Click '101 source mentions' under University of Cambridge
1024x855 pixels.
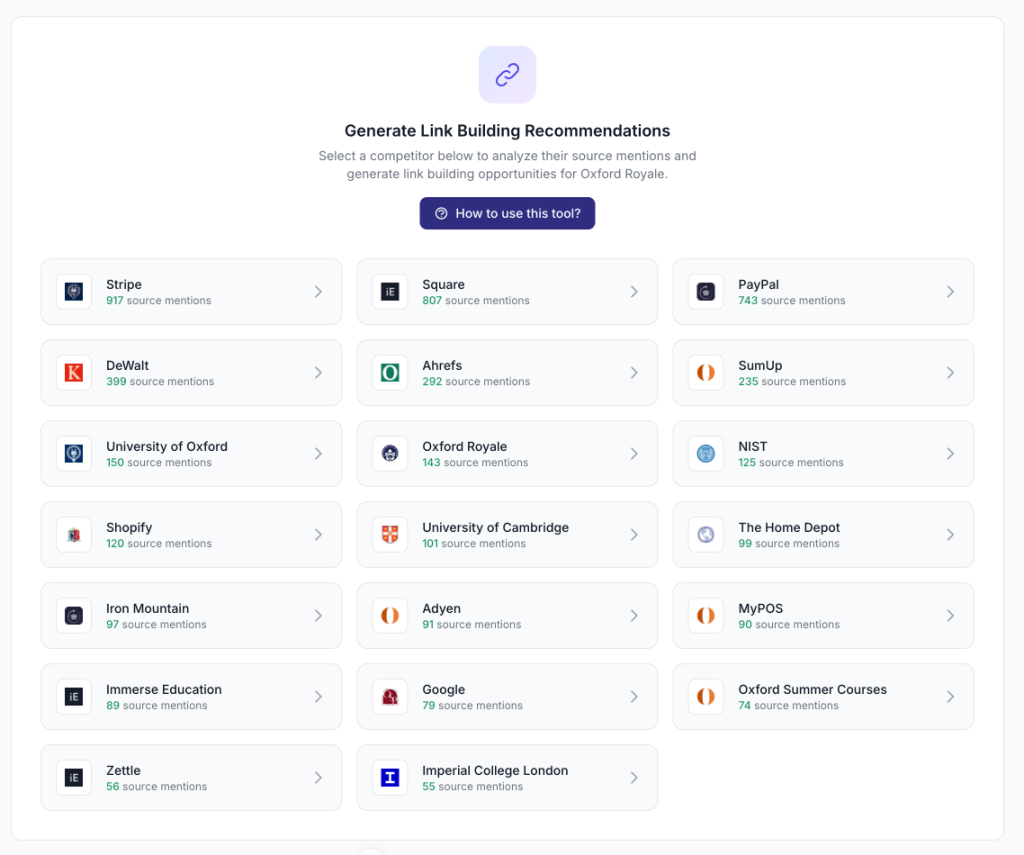click(473, 543)
